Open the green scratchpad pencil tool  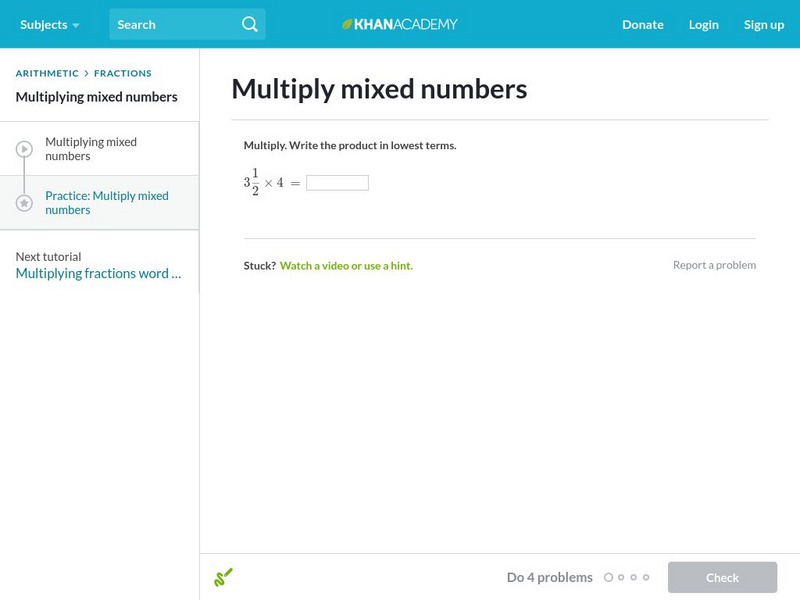tap(223, 577)
